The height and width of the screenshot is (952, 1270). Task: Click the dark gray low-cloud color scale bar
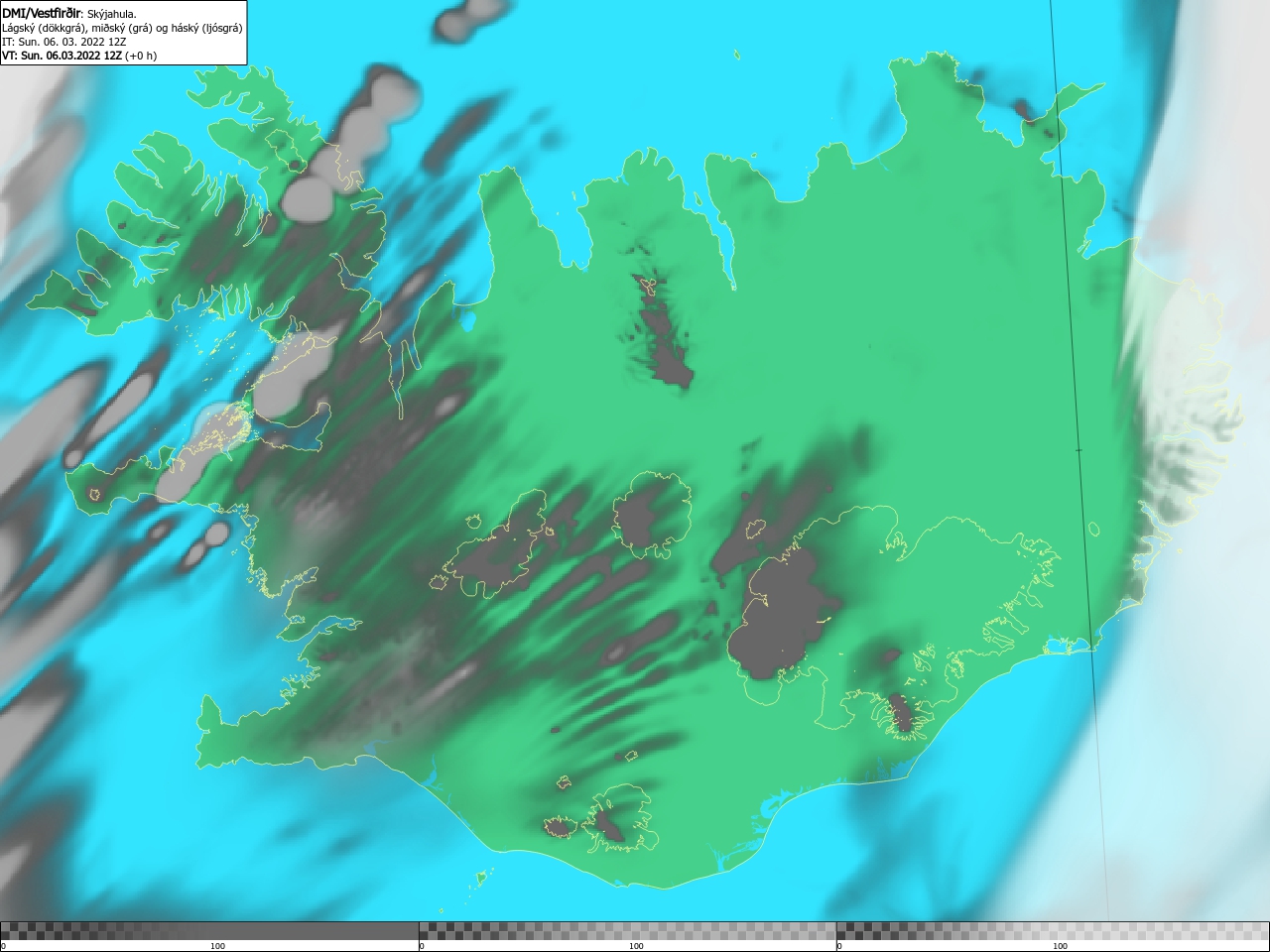209,930
